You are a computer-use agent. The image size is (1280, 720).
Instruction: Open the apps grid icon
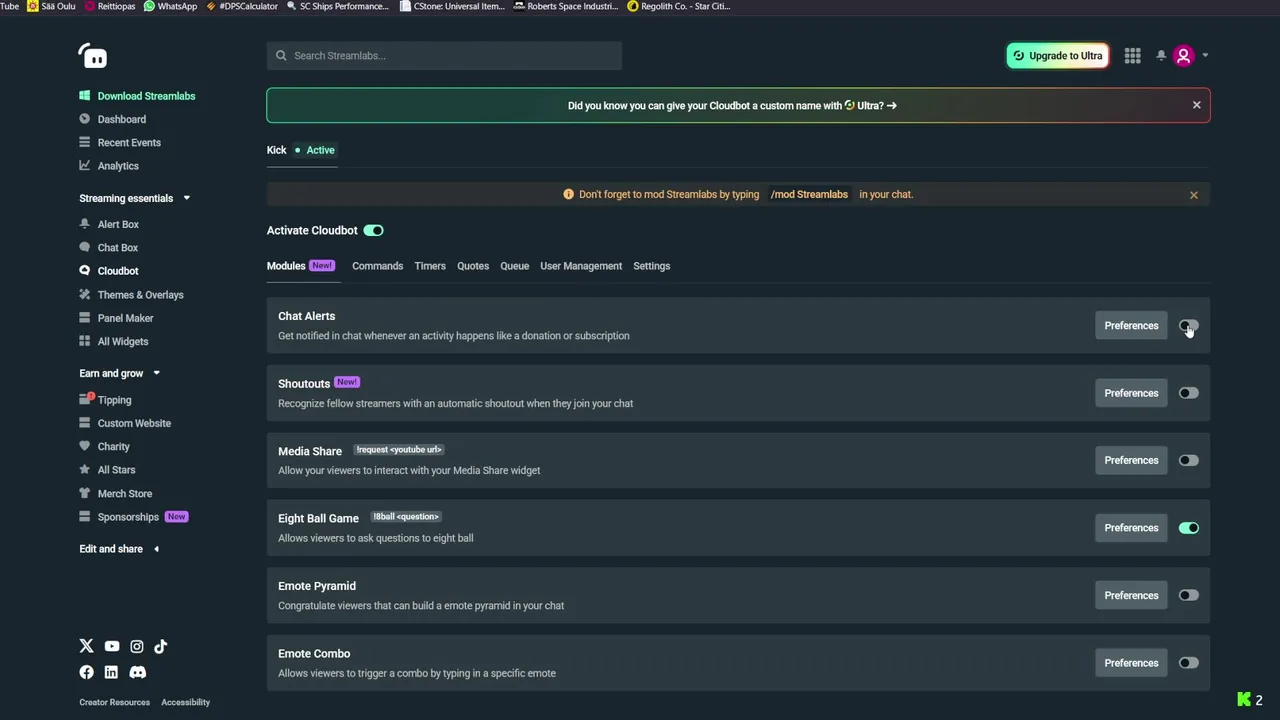1132,56
